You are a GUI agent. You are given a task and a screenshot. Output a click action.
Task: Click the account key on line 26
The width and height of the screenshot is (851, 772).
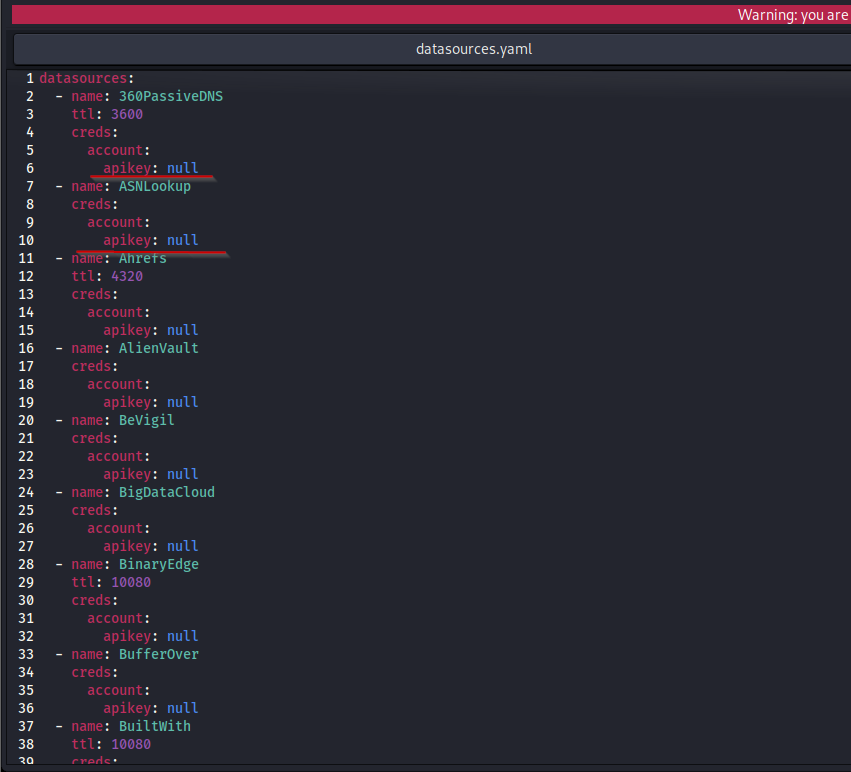[115, 528]
